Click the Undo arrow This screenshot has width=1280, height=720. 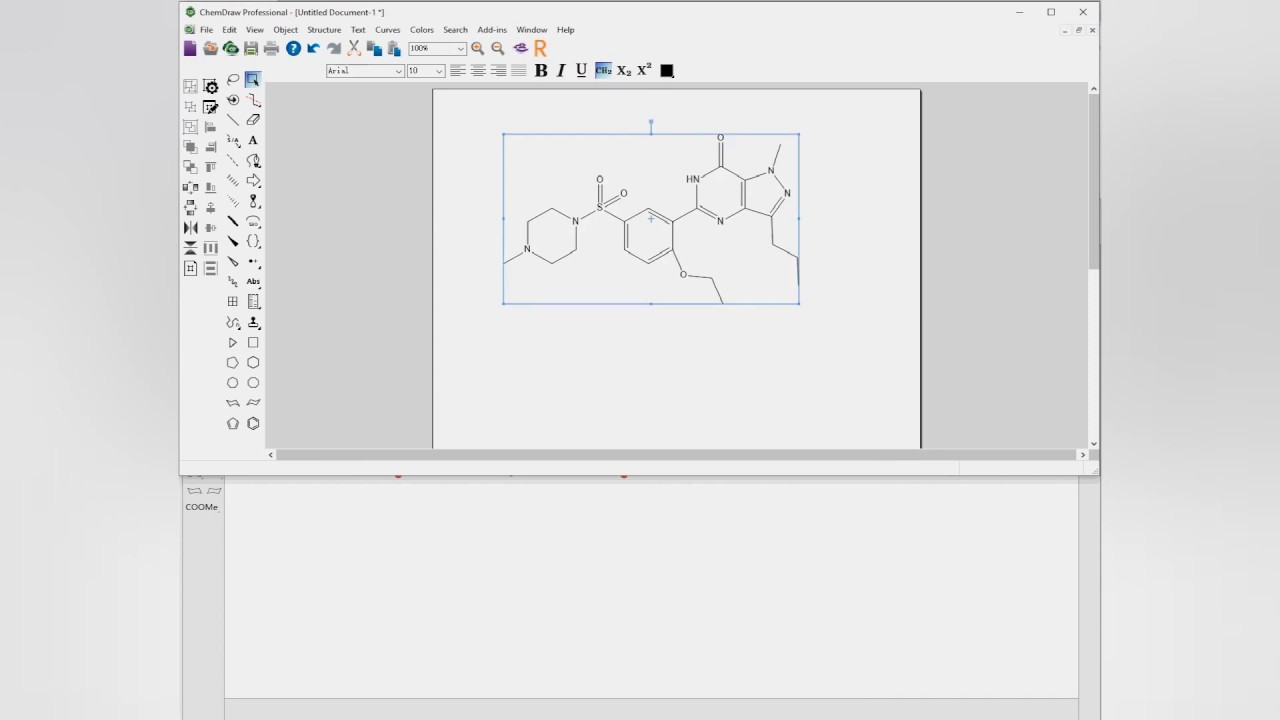click(313, 48)
